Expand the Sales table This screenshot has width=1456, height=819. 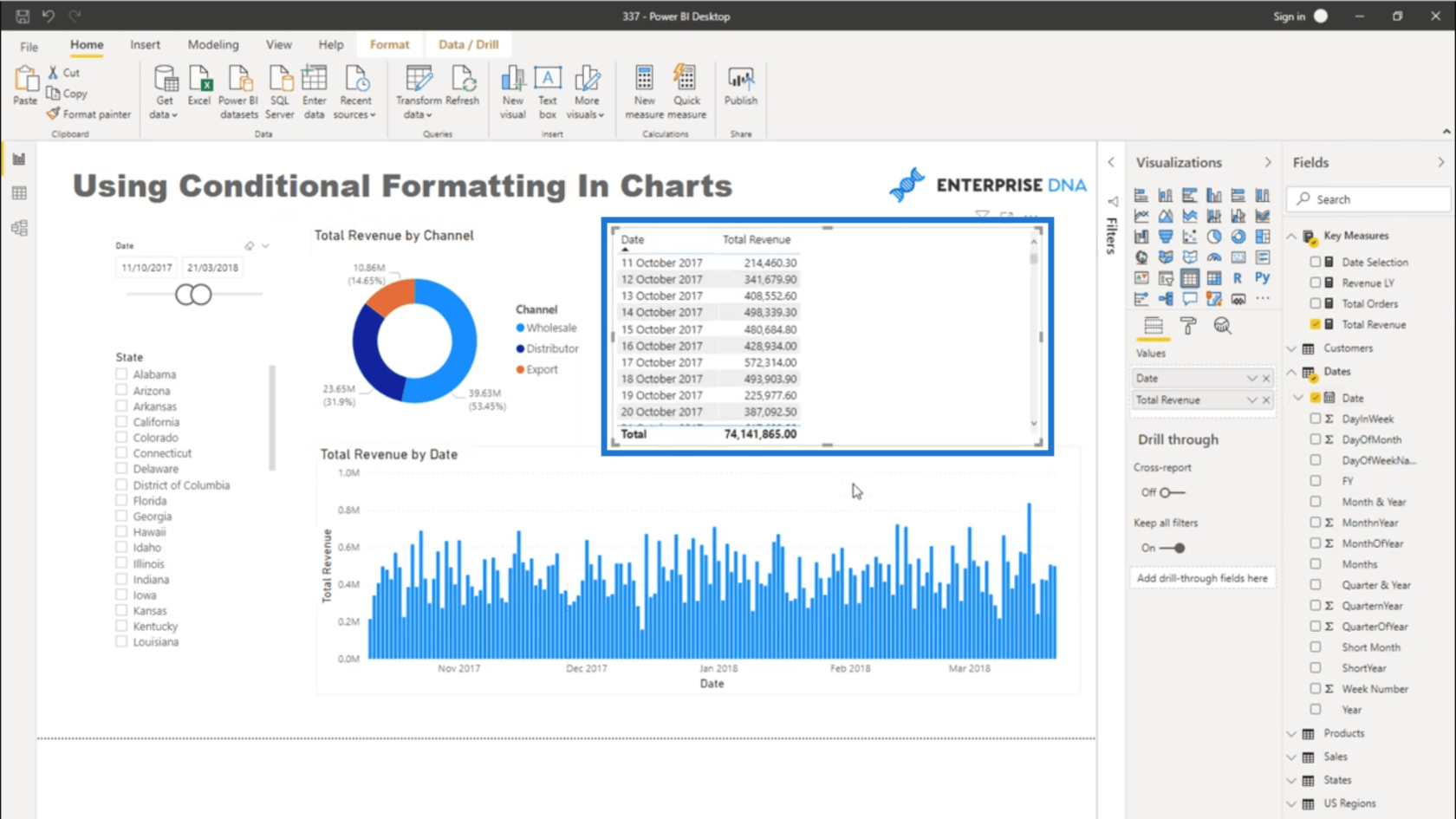coord(1291,757)
